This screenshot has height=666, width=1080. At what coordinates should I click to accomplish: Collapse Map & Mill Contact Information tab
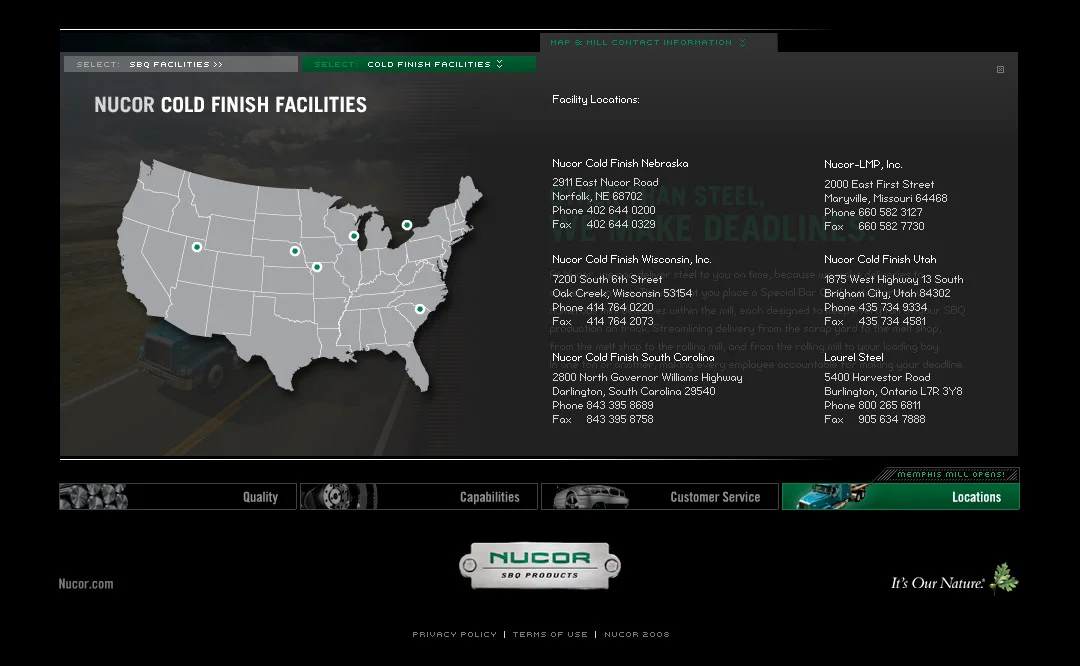pyautogui.click(x=658, y=43)
